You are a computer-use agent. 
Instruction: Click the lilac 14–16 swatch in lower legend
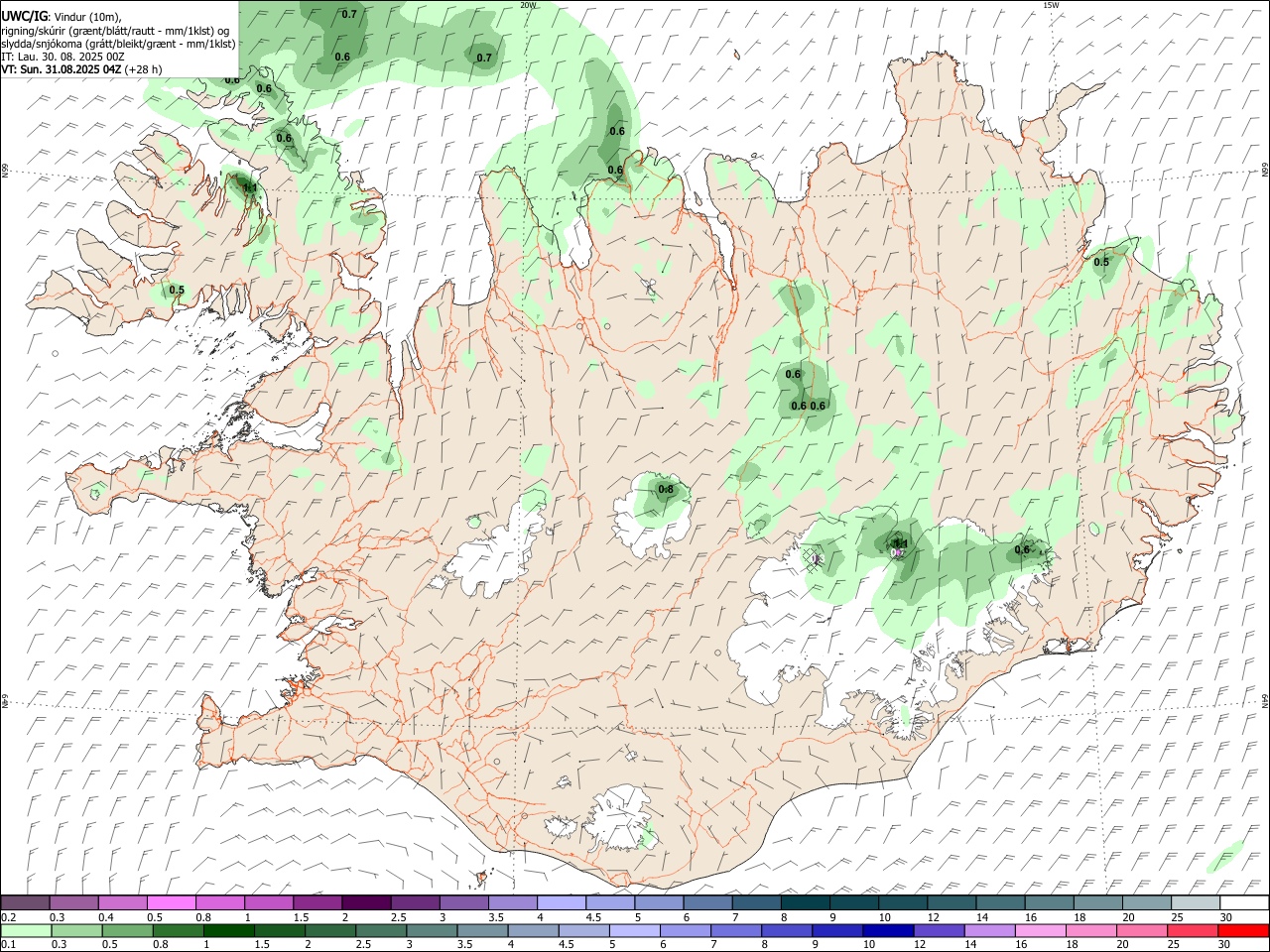coord(990,931)
